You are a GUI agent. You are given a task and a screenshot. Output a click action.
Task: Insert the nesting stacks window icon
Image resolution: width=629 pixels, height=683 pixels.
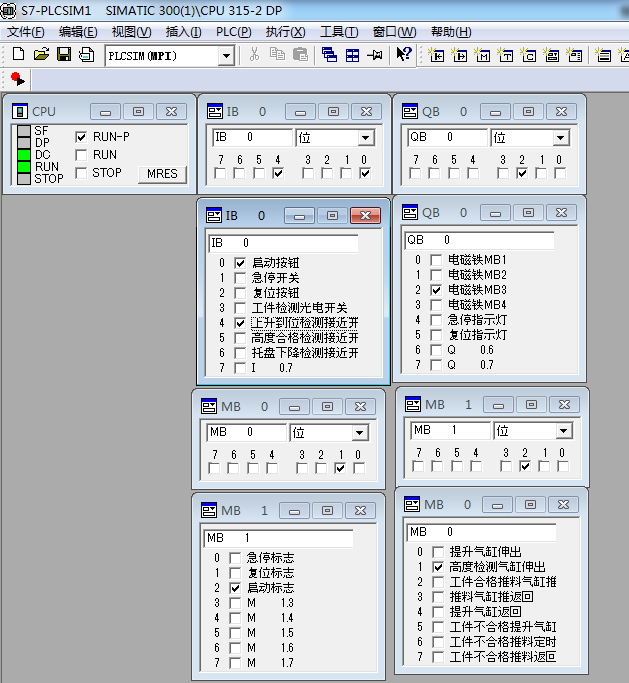click(603, 55)
